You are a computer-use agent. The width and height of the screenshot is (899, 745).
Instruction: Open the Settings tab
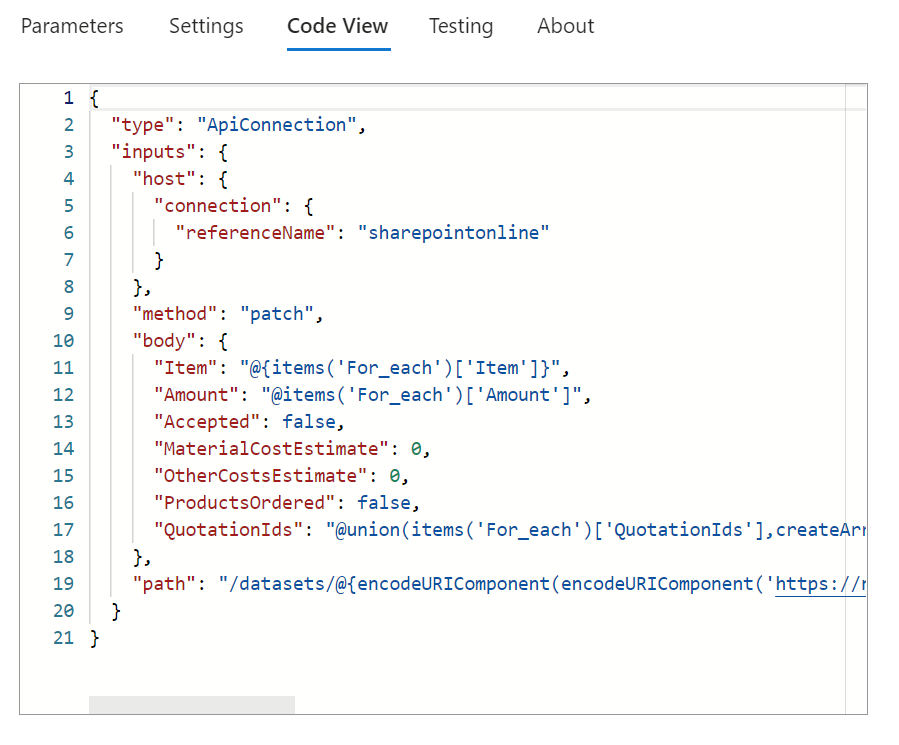tap(206, 26)
